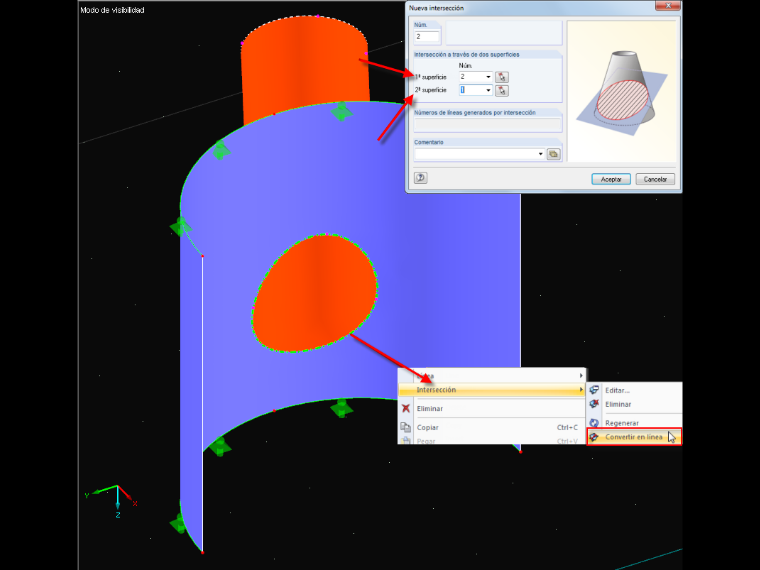Dismiss the dialog with Cancelar
Screen dimensions: 760x570
point(655,179)
